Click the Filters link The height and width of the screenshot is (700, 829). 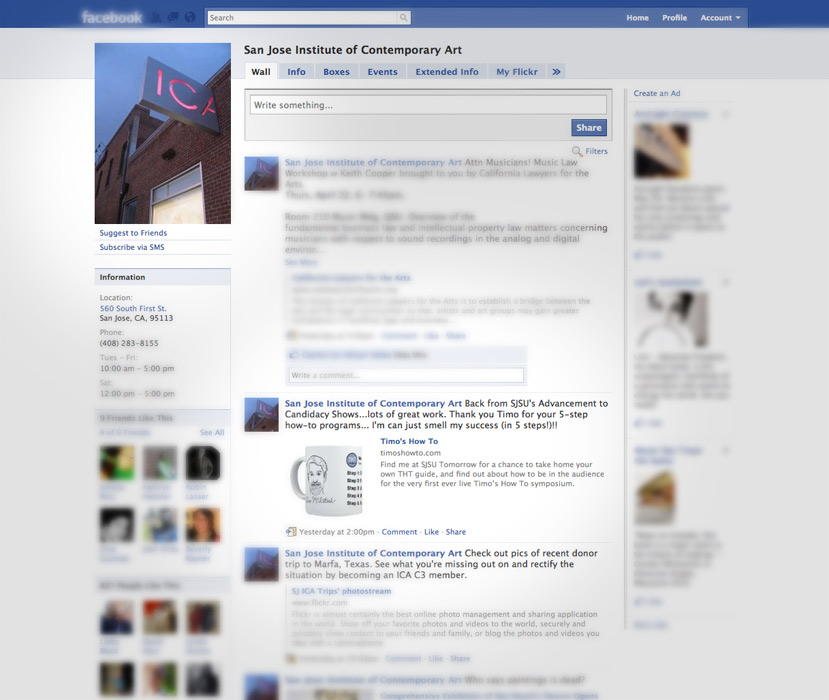point(596,151)
